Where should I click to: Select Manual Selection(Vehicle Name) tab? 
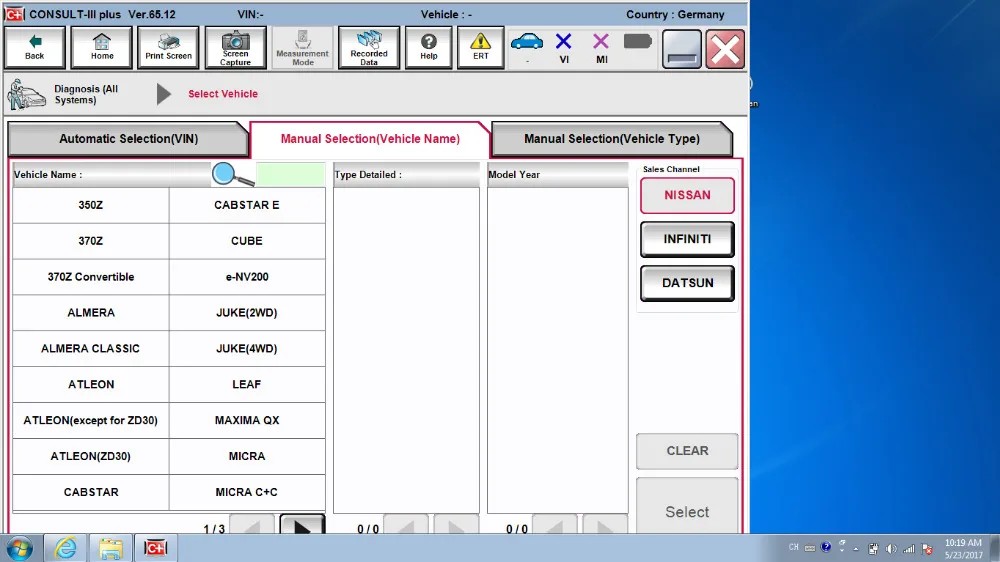tap(370, 139)
